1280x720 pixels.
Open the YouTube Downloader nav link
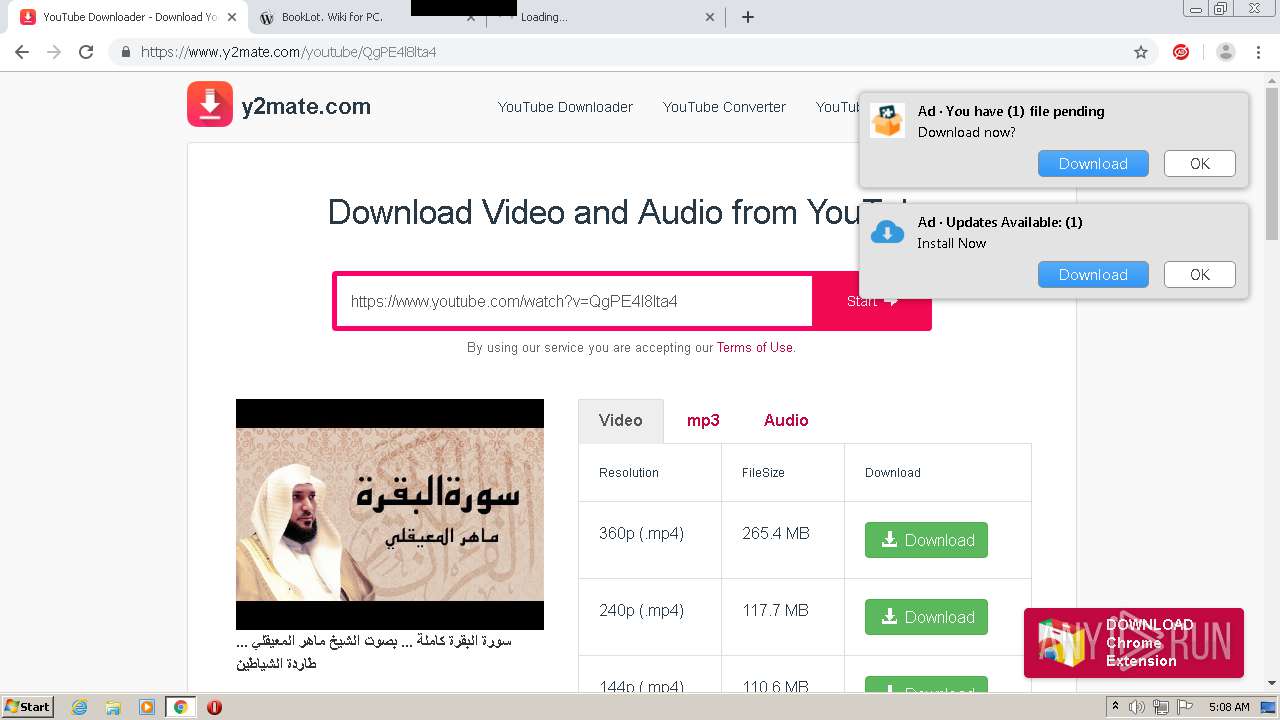565,107
